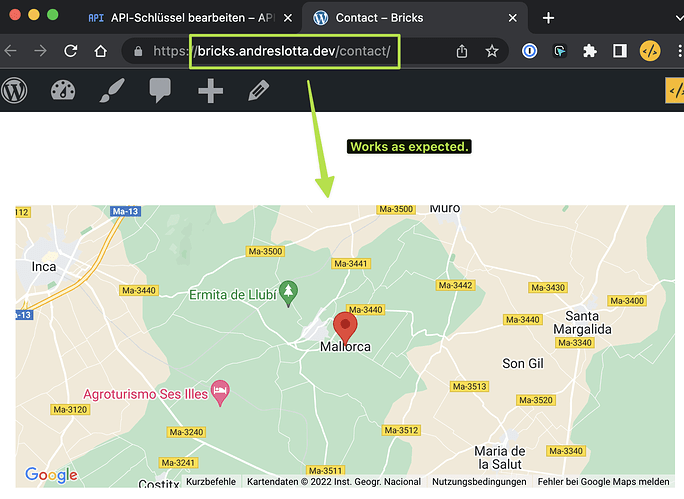Viewport: 684px width, 499px height.
Task: Open a new browser tab
Action: [x=548, y=18]
